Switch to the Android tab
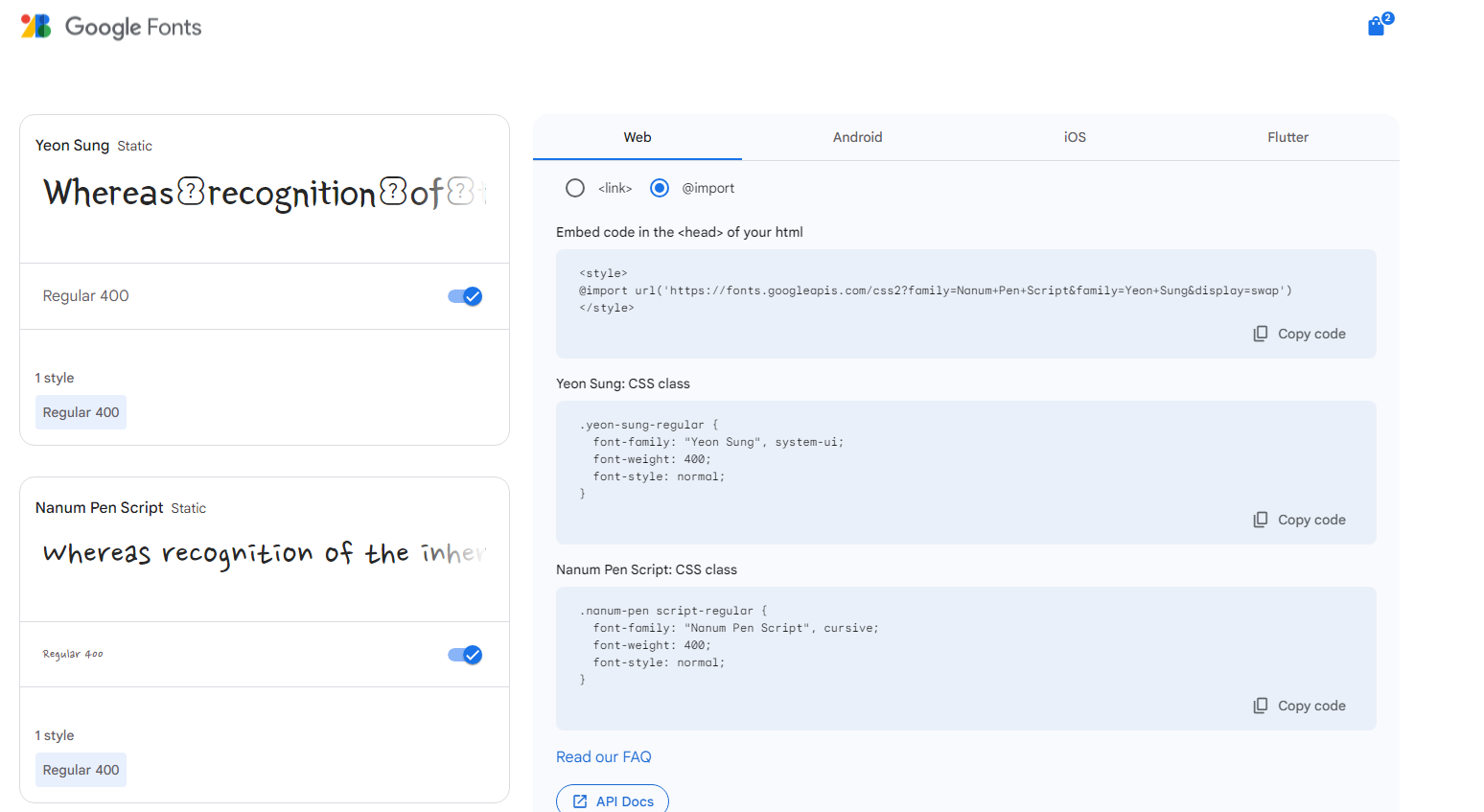 point(857,137)
